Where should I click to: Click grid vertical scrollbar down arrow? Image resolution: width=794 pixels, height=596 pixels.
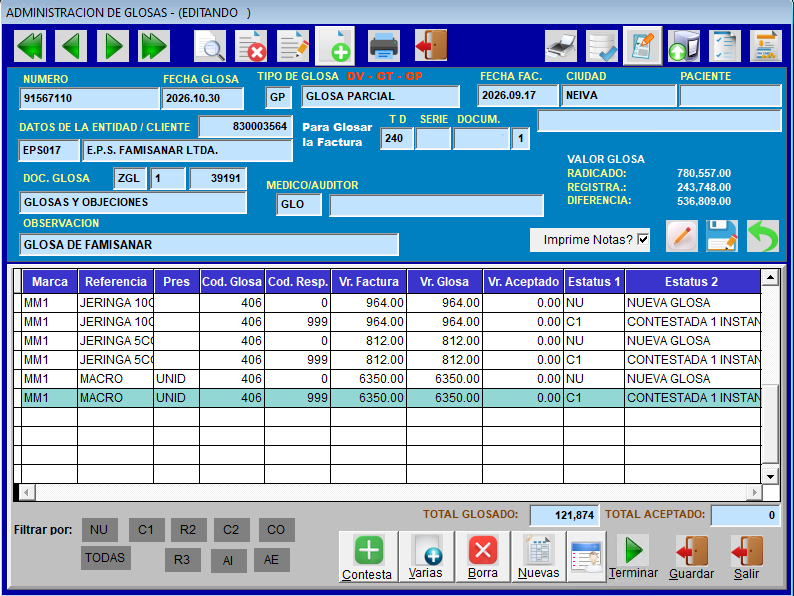[770, 476]
